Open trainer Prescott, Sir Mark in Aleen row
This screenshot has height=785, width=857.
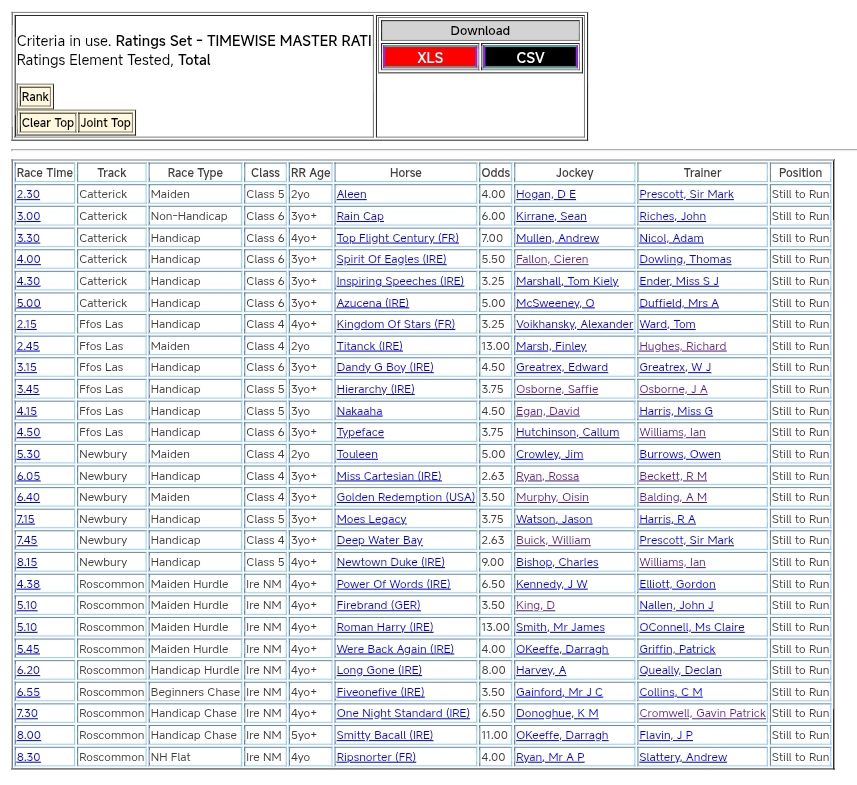click(686, 195)
